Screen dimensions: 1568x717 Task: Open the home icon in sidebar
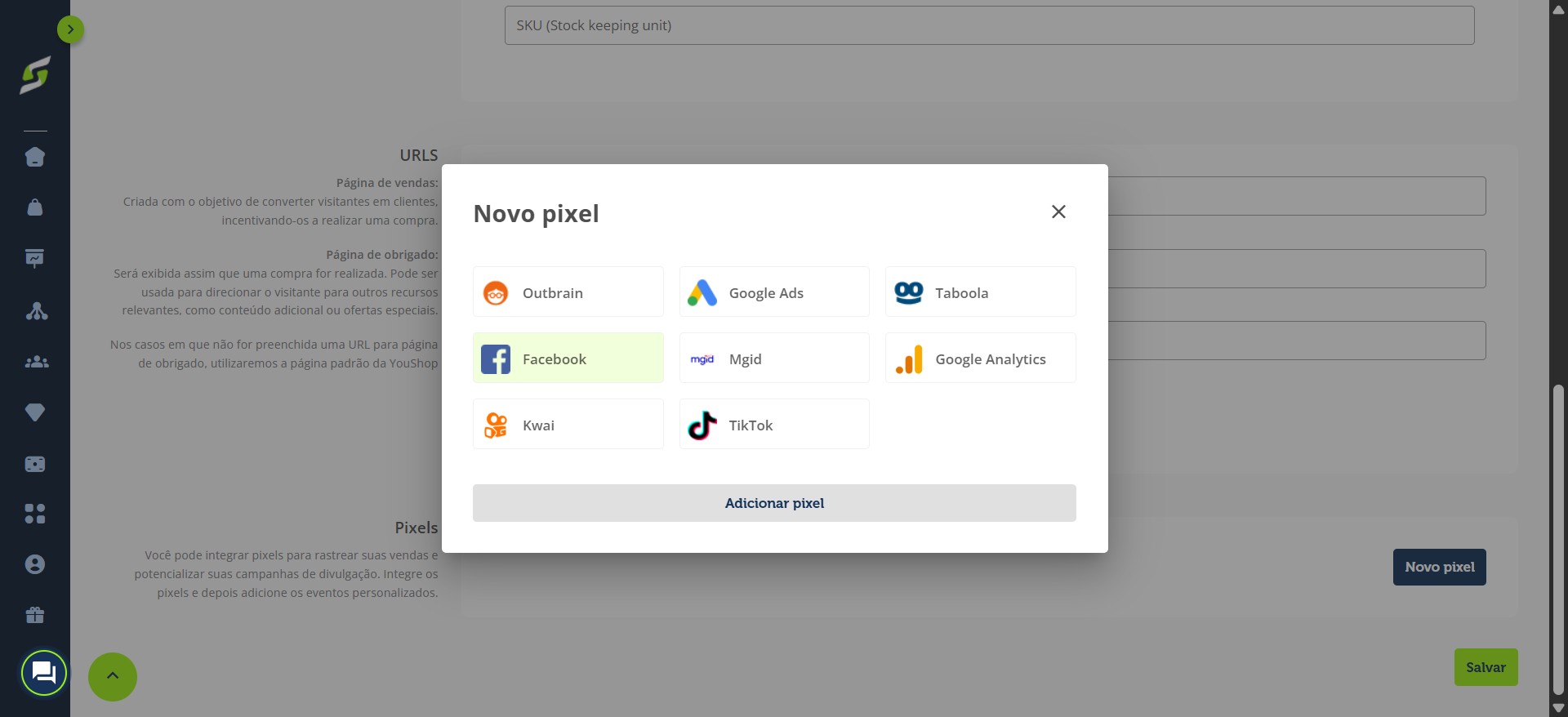[x=35, y=157]
